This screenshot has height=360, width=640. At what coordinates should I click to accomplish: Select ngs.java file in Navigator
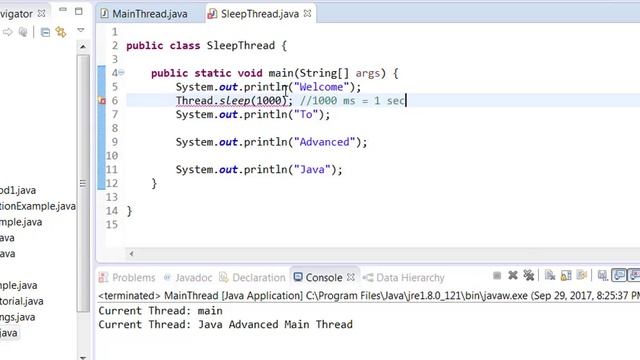click(x=18, y=317)
